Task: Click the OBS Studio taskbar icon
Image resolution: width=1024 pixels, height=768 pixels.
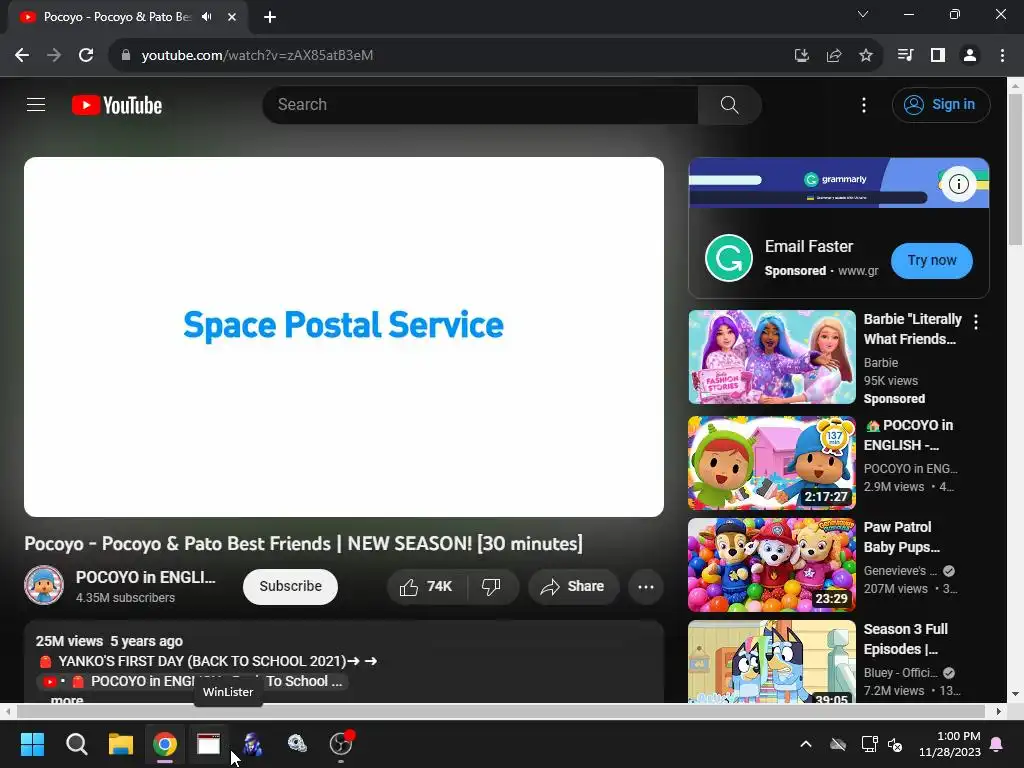Action: [340, 744]
